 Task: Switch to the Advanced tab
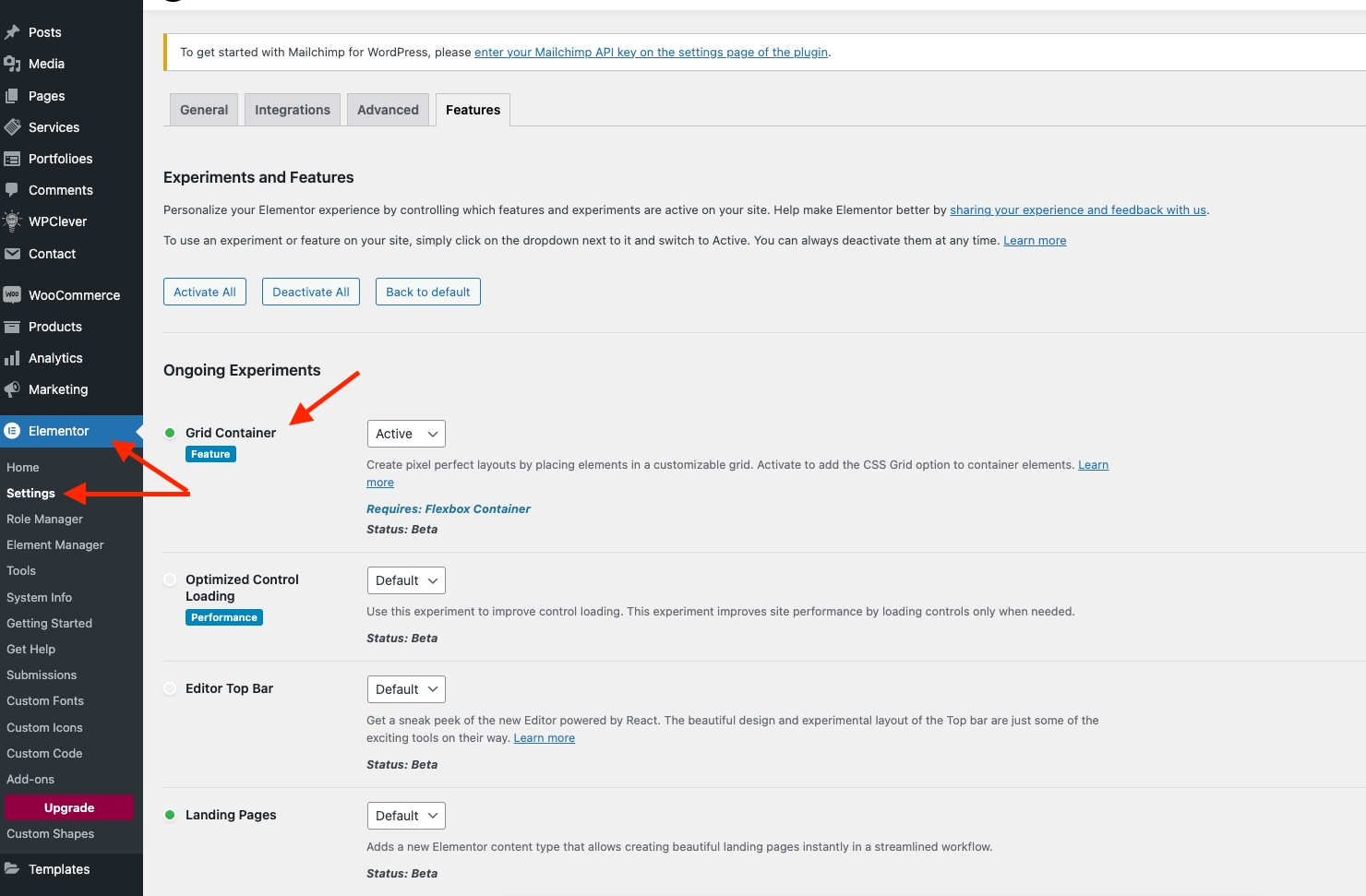(388, 110)
